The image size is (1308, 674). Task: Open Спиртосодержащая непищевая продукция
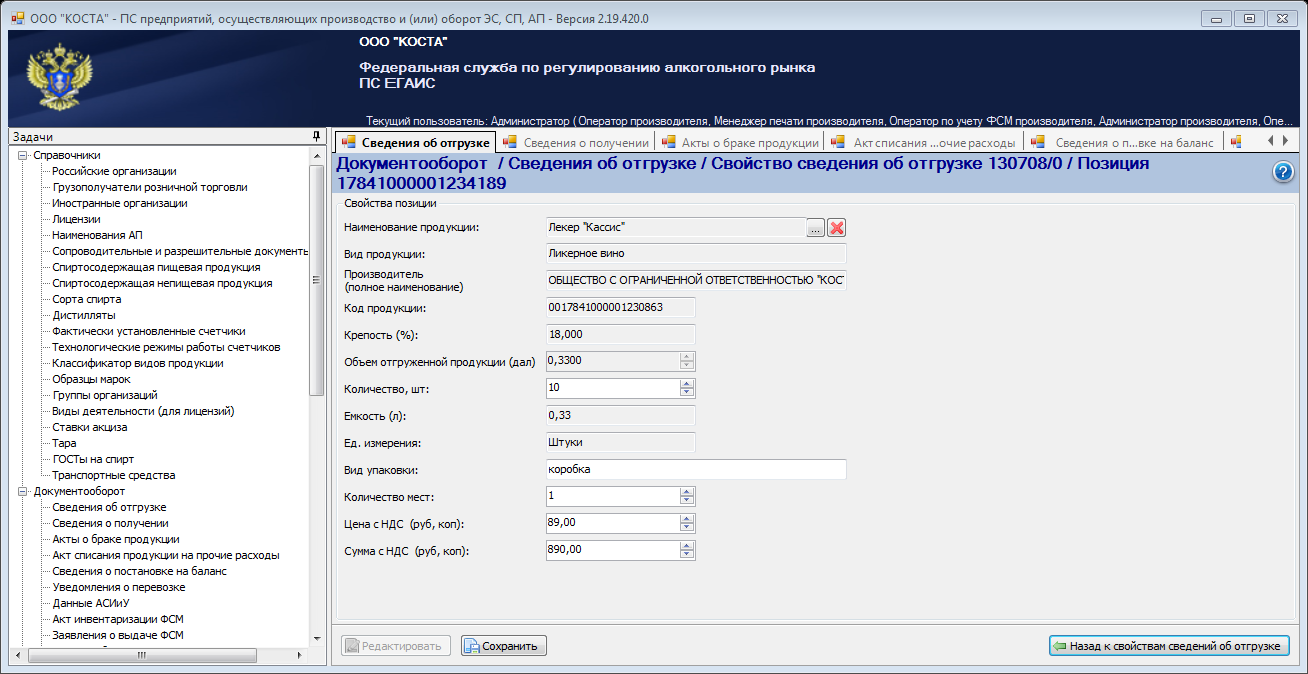pyautogui.click(x=162, y=283)
